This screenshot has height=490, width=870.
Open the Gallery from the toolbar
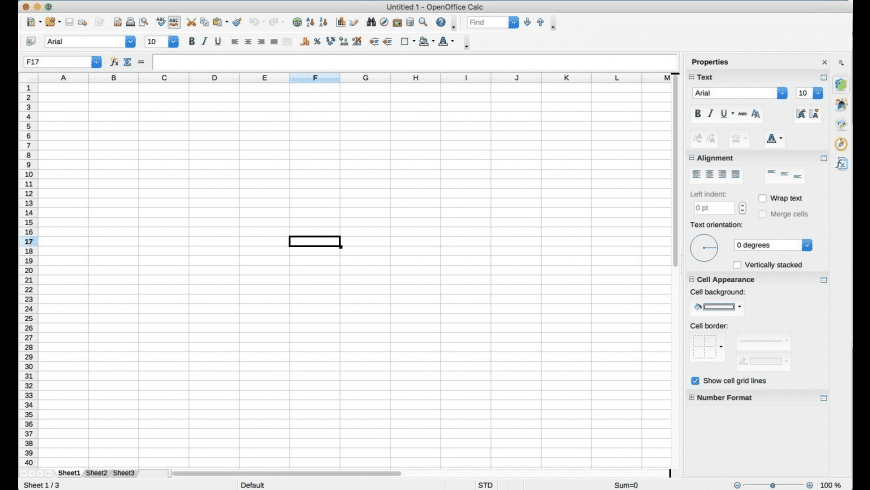pyautogui.click(x=397, y=22)
